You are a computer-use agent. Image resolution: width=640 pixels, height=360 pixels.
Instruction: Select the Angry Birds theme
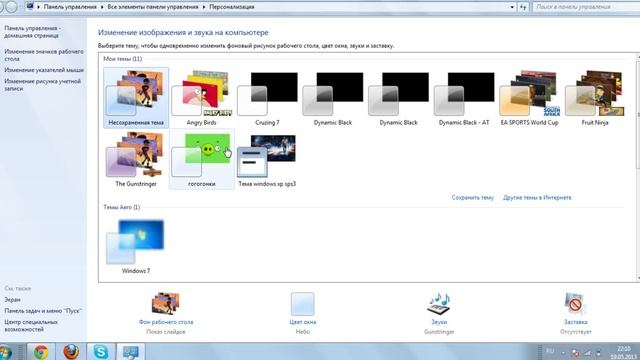[x=202, y=98]
